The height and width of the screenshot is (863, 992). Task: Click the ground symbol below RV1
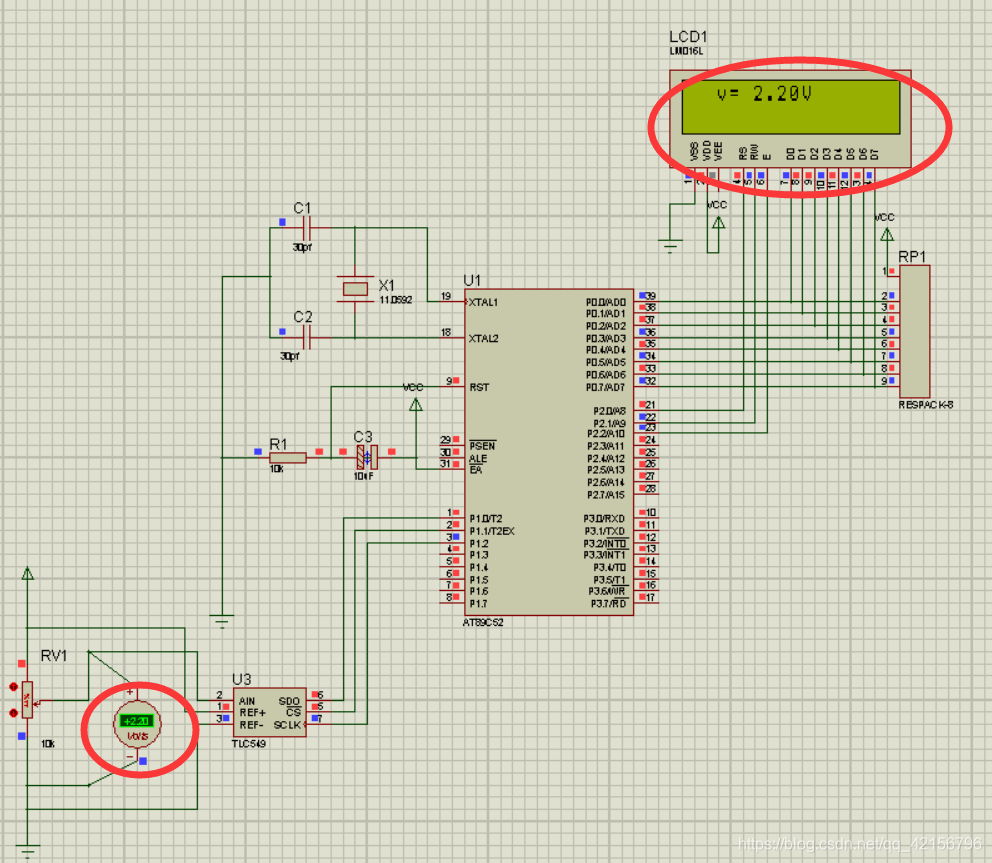27,851
